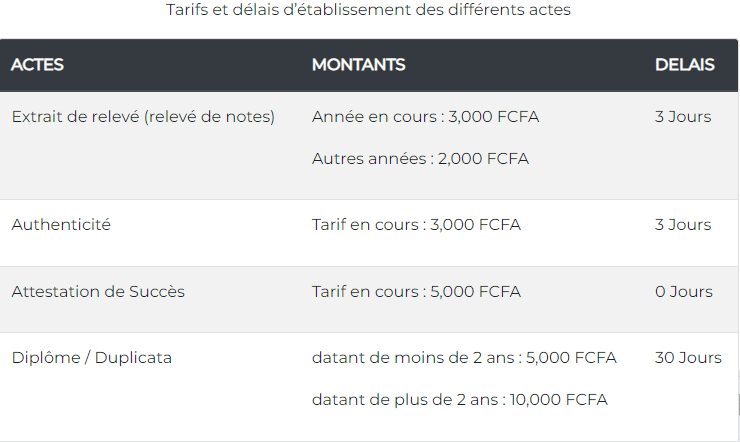740x442 pixels.
Task: Click the Tarif en cours 3,000 FCFA amount
Action: [x=416, y=225]
